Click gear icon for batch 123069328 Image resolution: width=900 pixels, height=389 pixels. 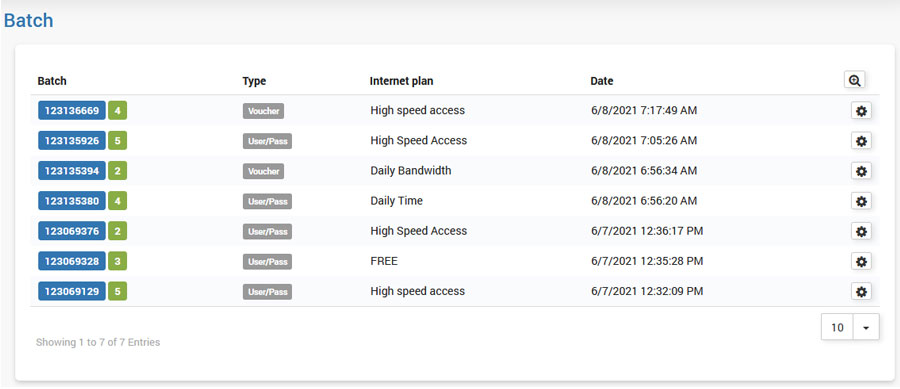point(861,261)
